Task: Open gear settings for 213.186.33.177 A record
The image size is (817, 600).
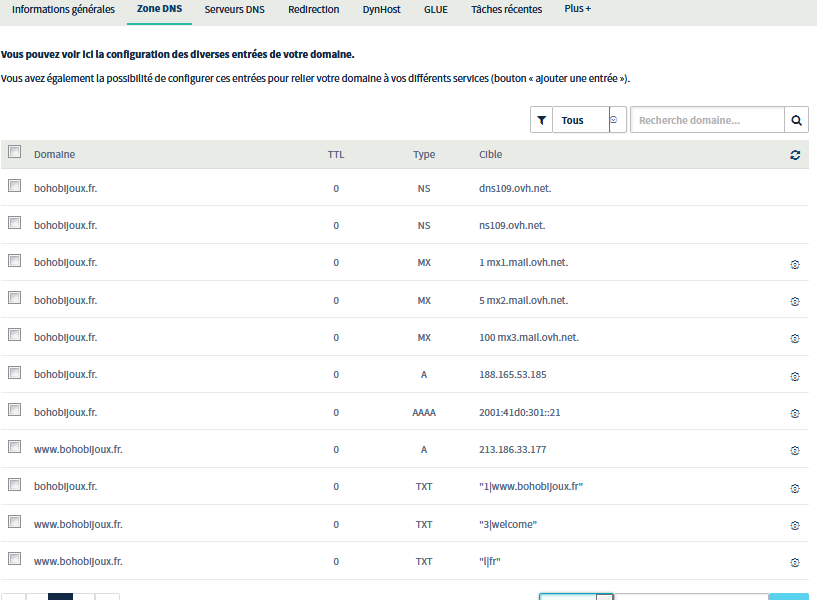Action: [x=795, y=451]
